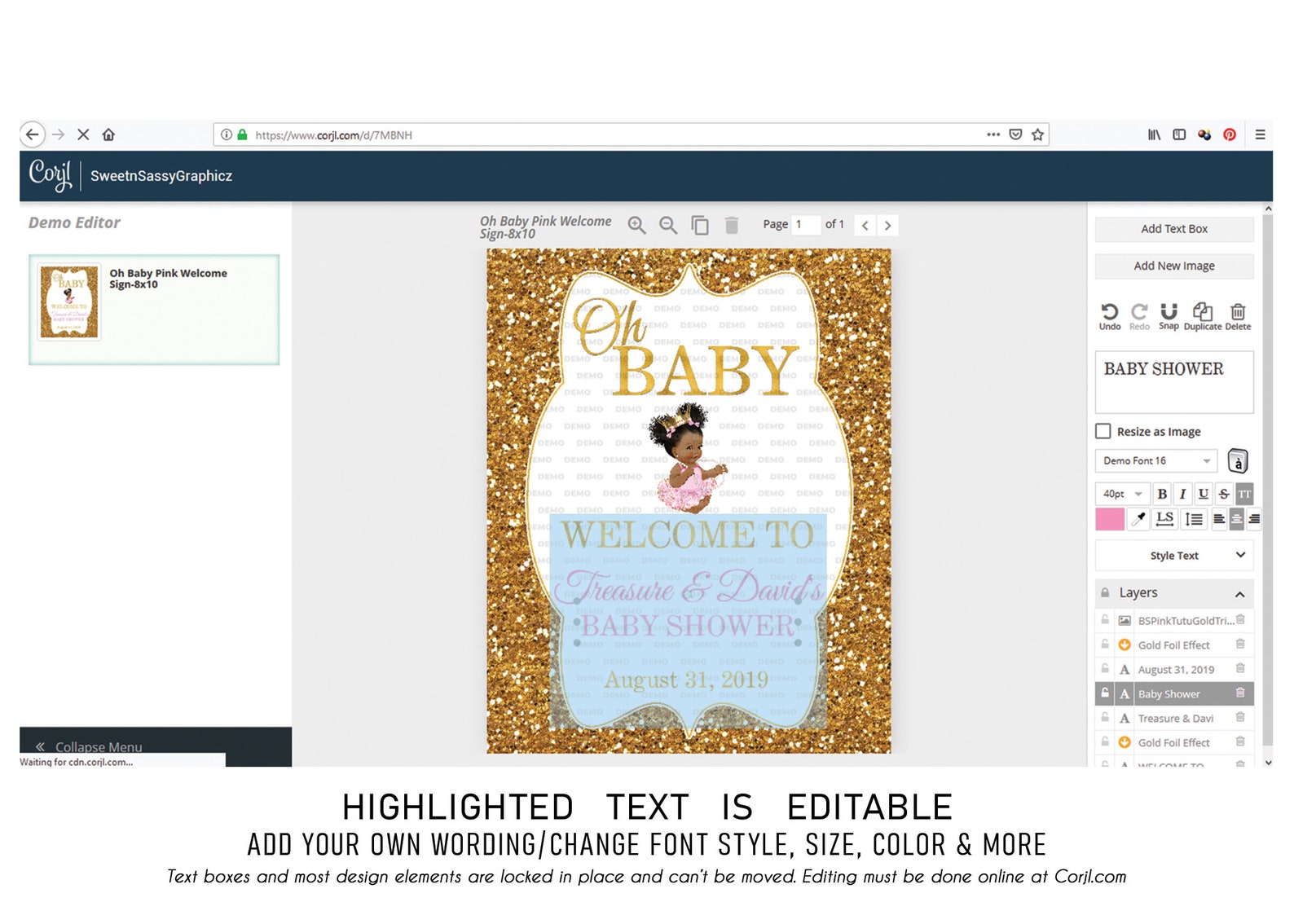Zoom out of the canvas
This screenshot has width=1294, height=924.
tap(668, 225)
